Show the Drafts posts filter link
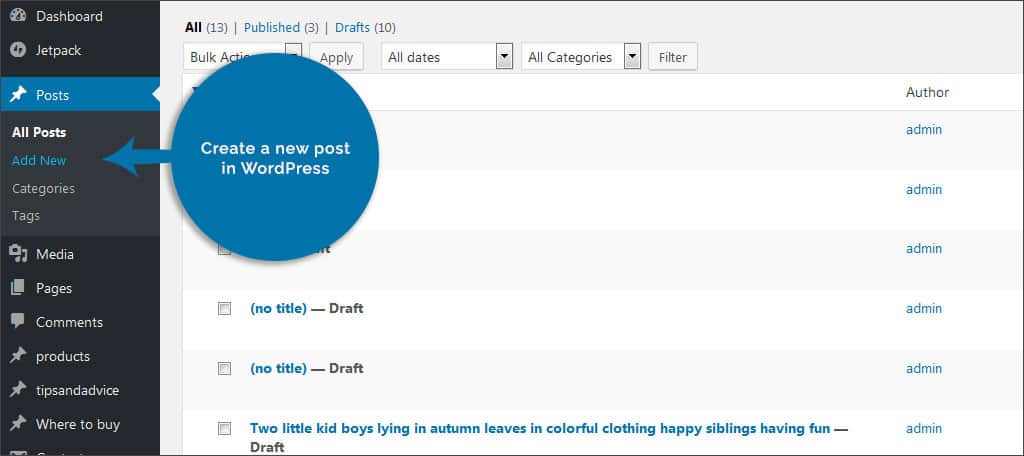Image resolution: width=1024 pixels, height=456 pixels. coord(353,27)
